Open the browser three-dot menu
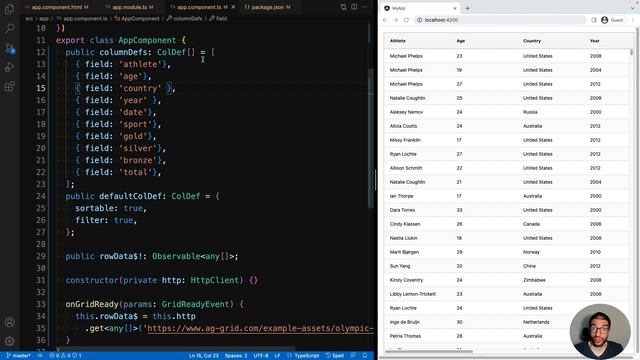The width and height of the screenshot is (640, 360). click(x=633, y=20)
